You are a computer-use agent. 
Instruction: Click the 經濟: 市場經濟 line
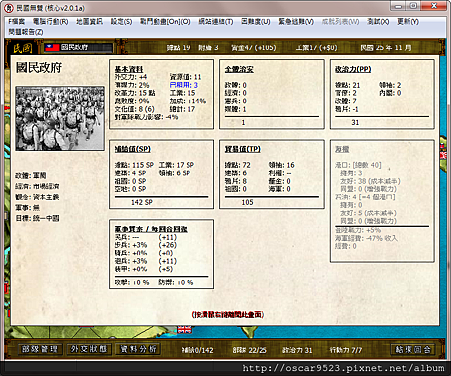[x=37, y=186]
